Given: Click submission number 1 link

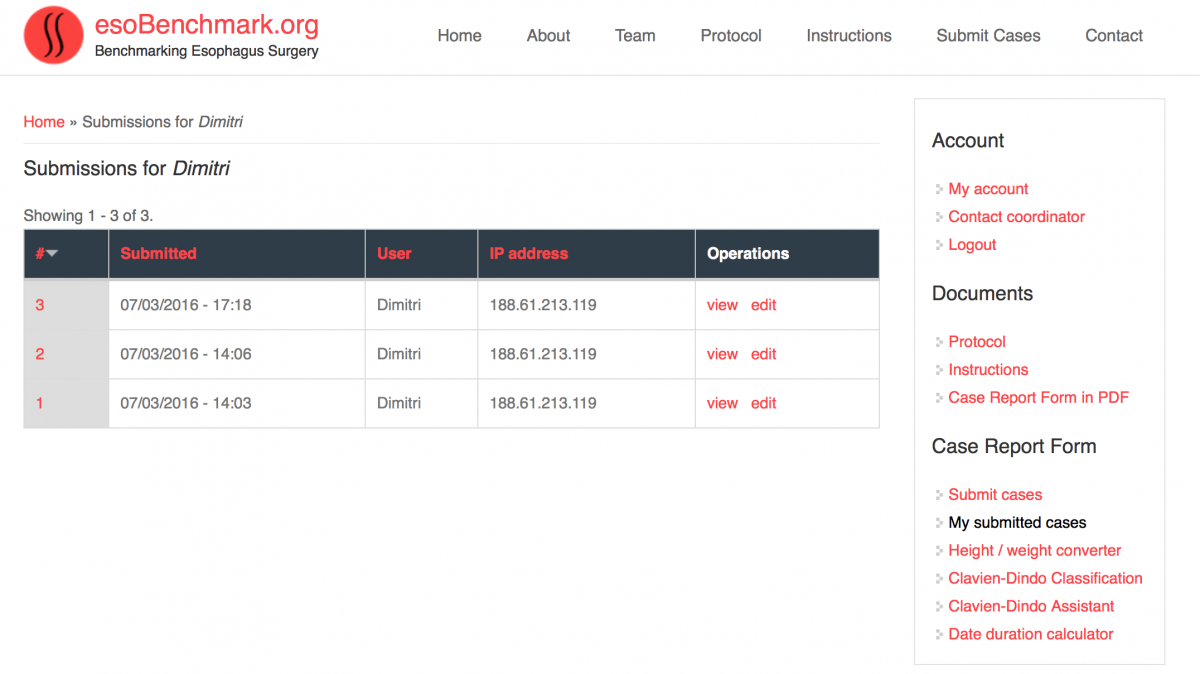Looking at the screenshot, I should (40, 403).
